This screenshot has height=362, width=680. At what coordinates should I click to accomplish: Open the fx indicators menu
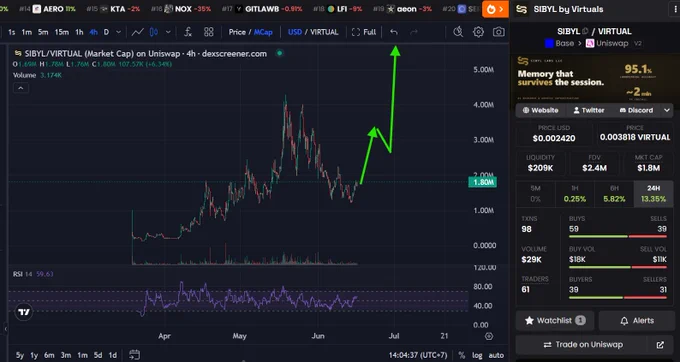188,32
